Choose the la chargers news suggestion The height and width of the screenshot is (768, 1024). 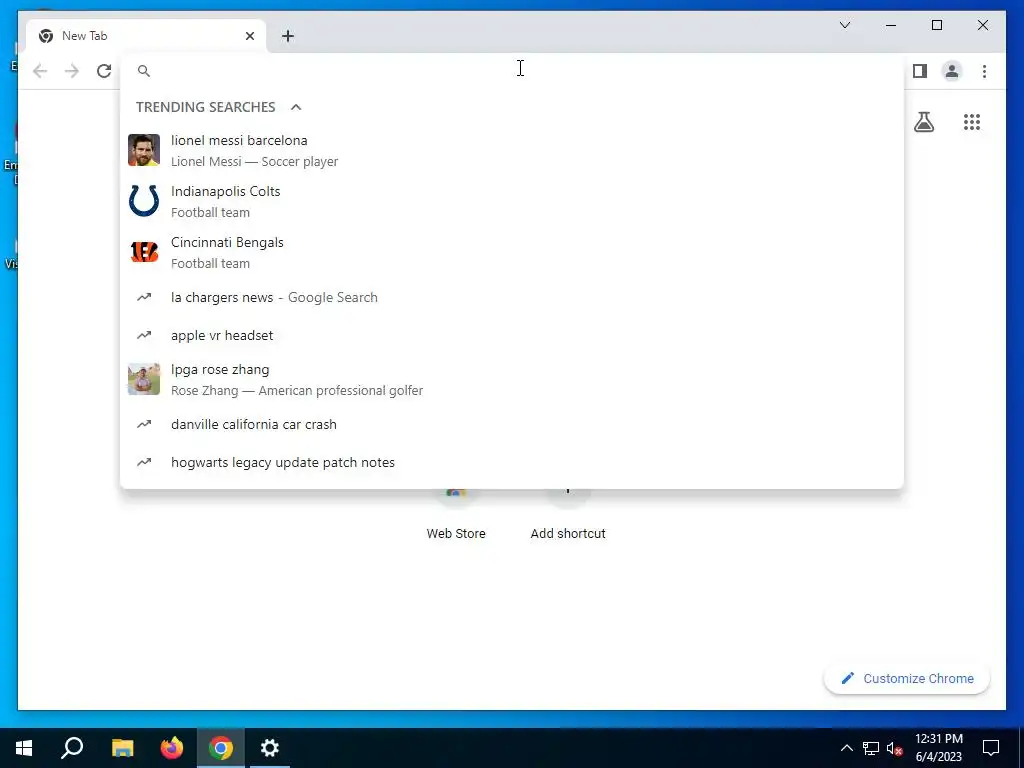click(512, 297)
